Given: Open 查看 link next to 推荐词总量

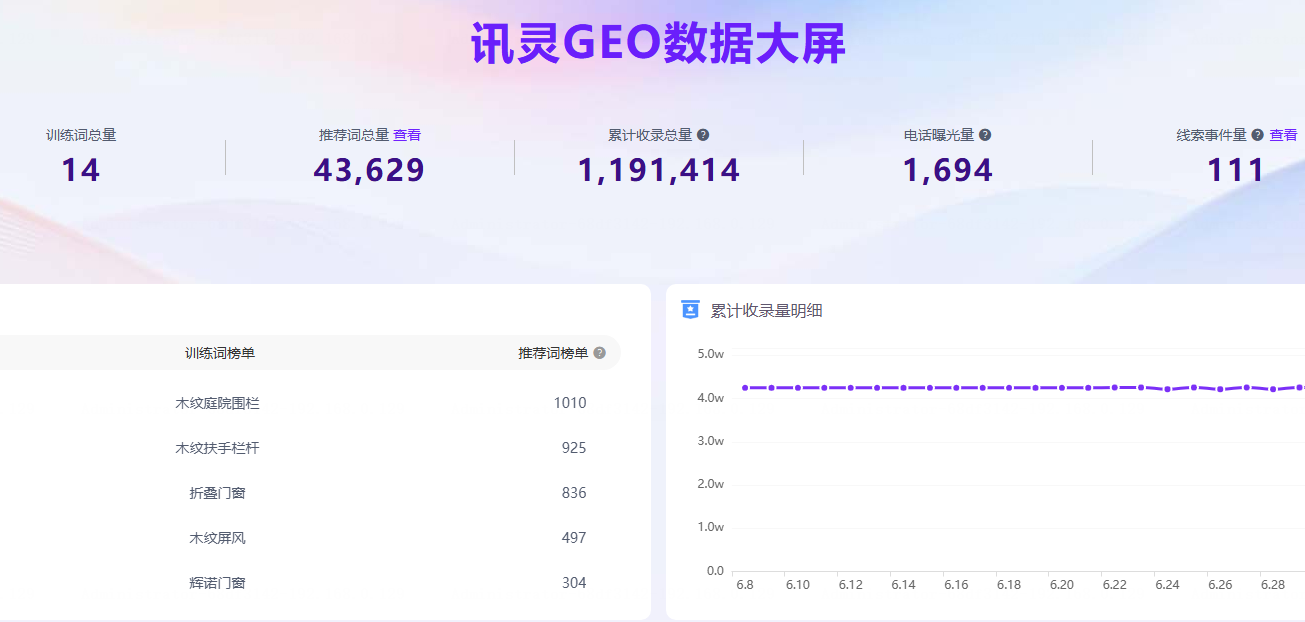Looking at the screenshot, I should (x=407, y=135).
